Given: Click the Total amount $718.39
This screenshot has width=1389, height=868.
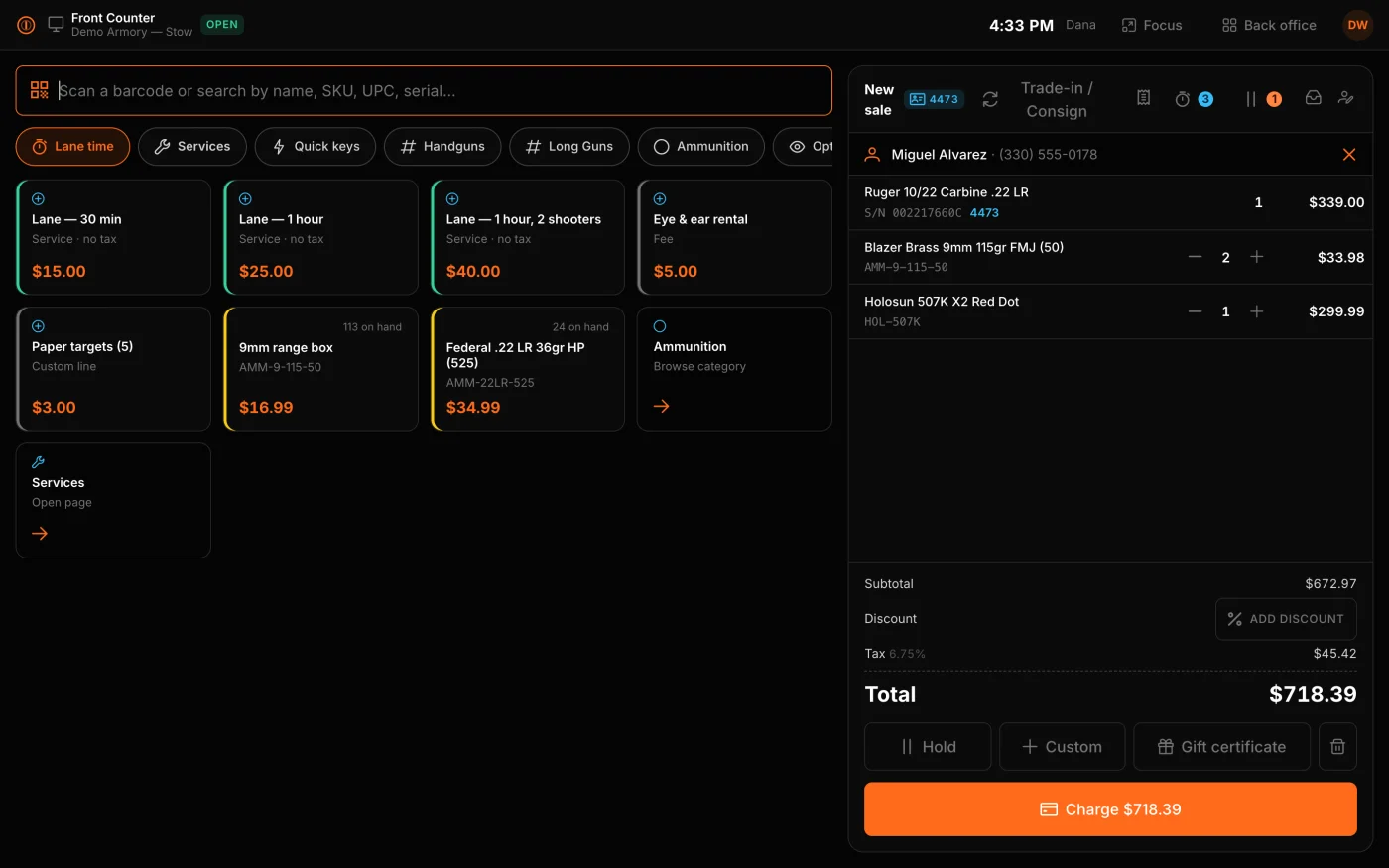Looking at the screenshot, I should 1313,694.
